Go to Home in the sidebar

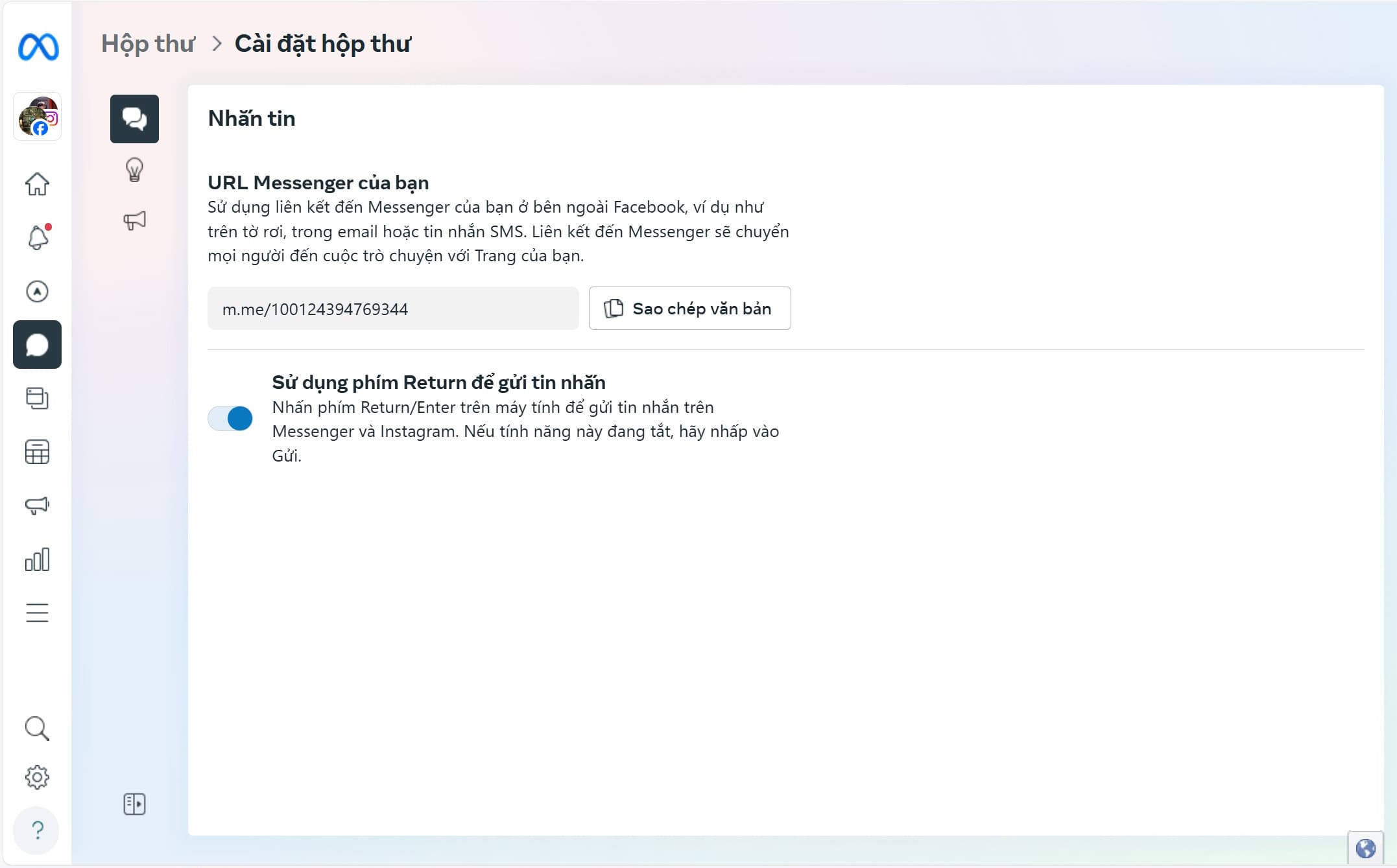click(x=37, y=184)
